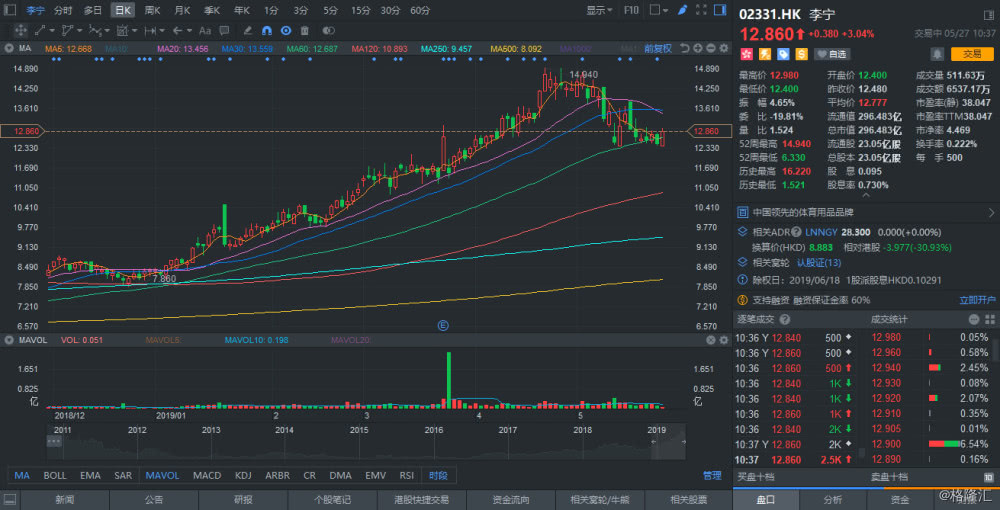Open the 资金流向 capital flow tab
The image size is (1000, 510).
pyautogui.click(x=511, y=500)
